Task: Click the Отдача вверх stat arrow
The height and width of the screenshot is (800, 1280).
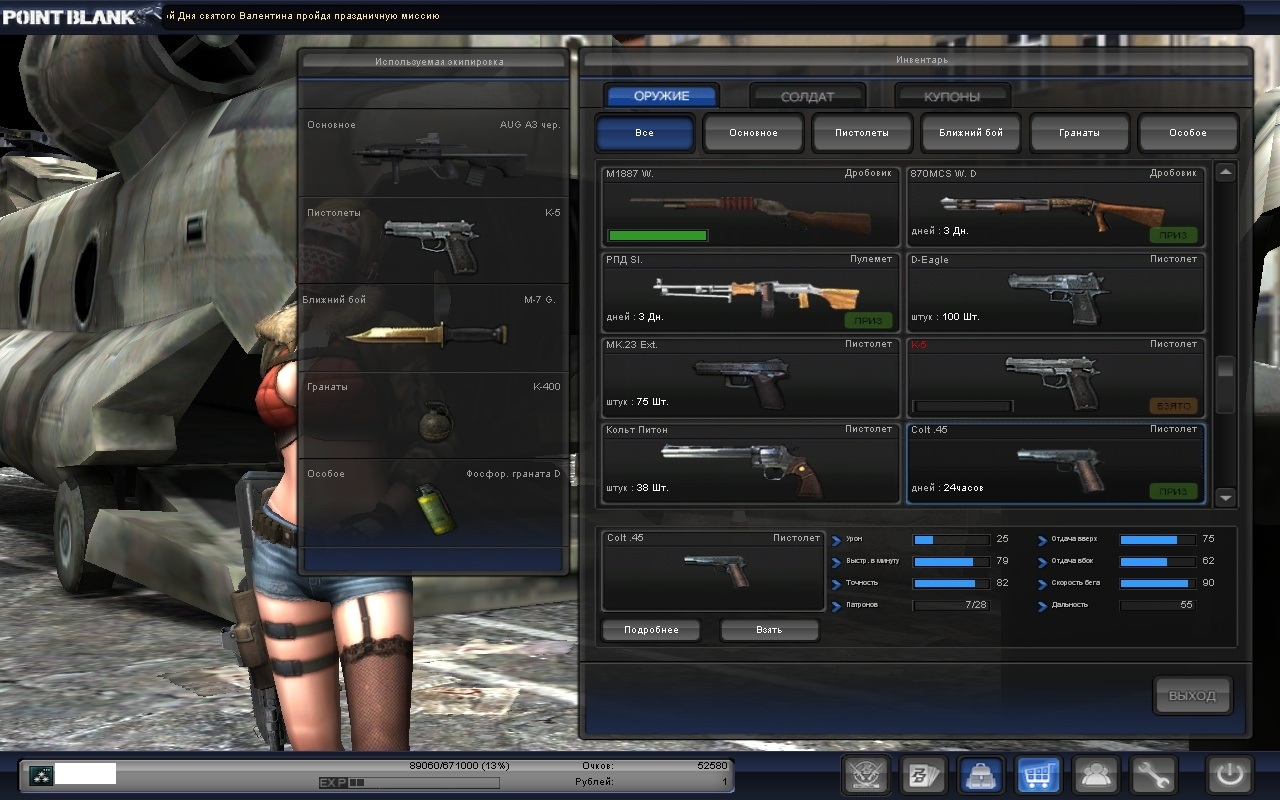Action: 1043,540
